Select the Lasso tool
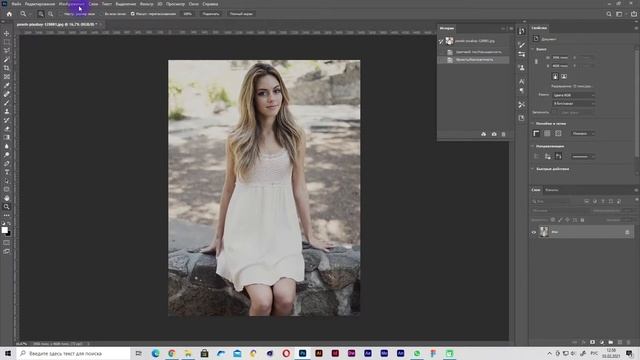This screenshot has width=640, height=360. click(x=7, y=51)
